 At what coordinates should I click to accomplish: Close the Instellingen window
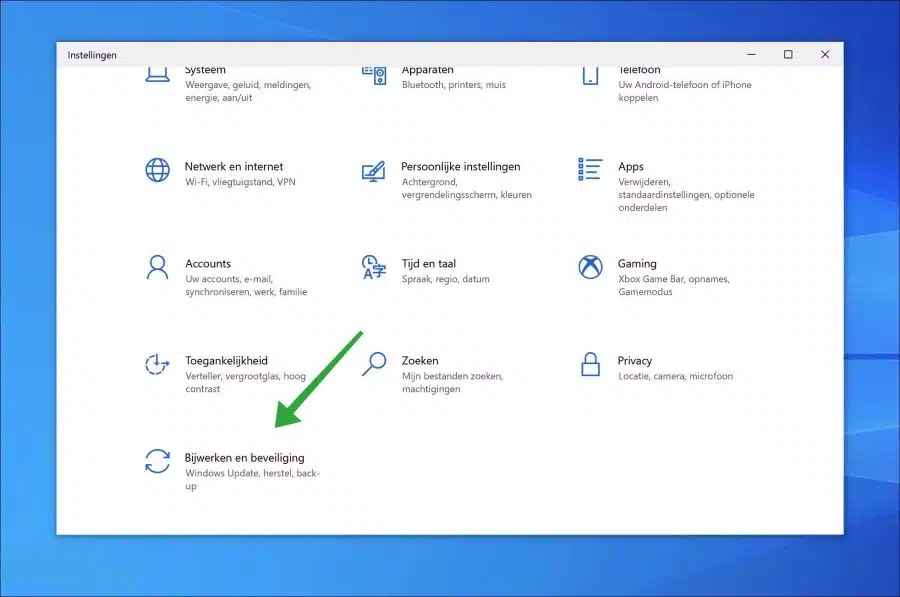pos(825,54)
